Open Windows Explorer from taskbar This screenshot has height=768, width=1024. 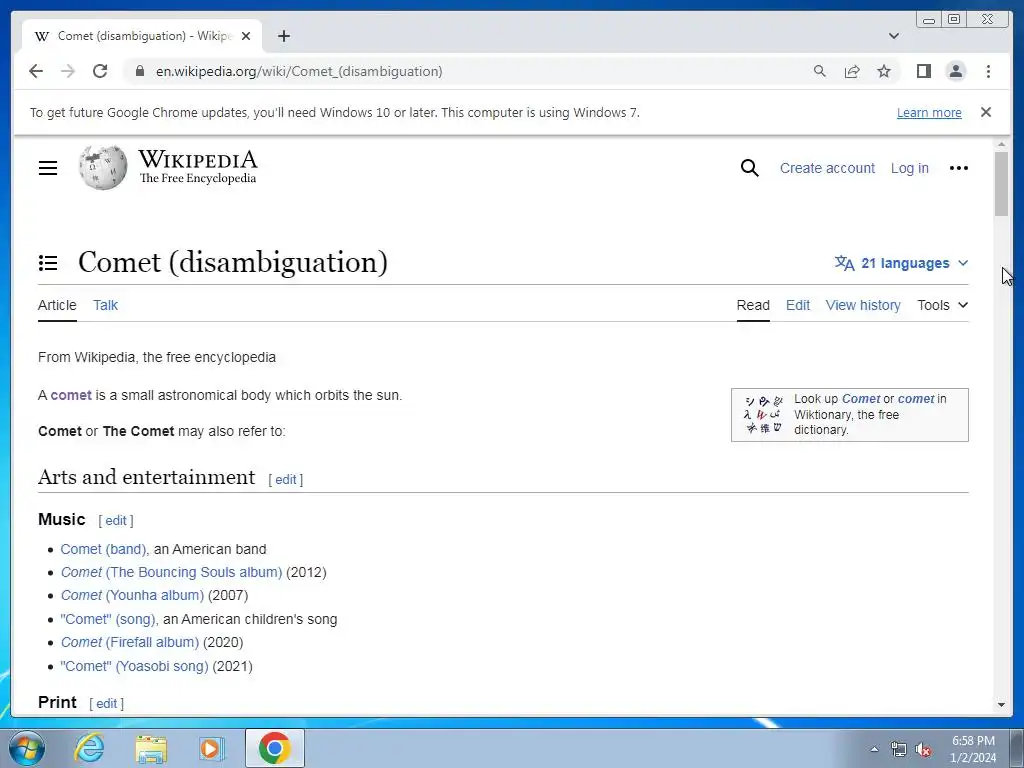pyautogui.click(x=151, y=748)
